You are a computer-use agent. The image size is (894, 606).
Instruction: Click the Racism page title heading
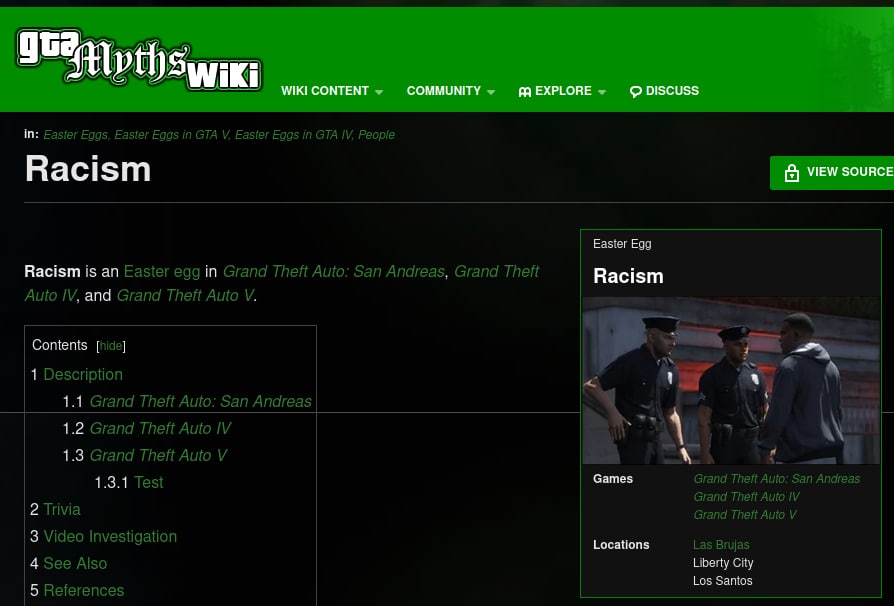[x=88, y=169]
